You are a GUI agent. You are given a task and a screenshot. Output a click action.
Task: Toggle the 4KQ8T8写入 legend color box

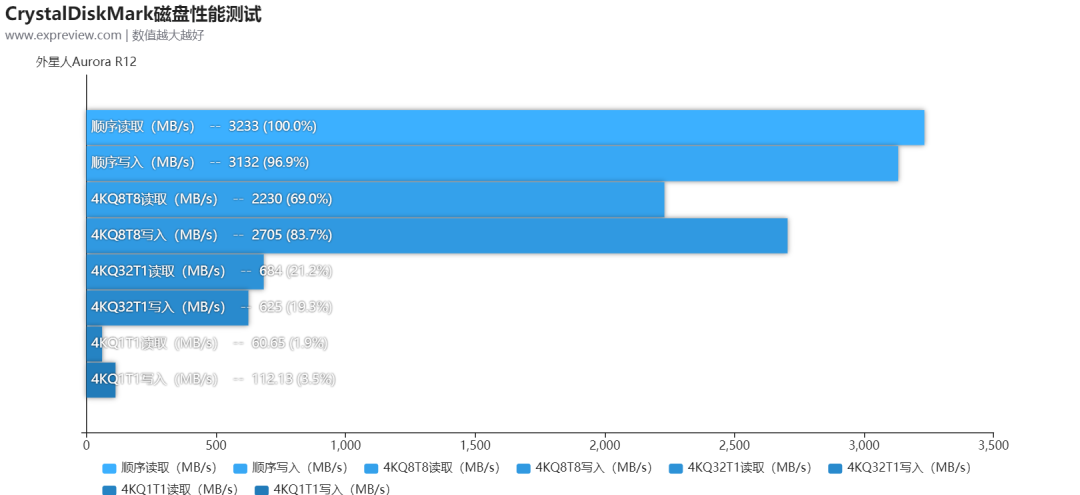524,468
